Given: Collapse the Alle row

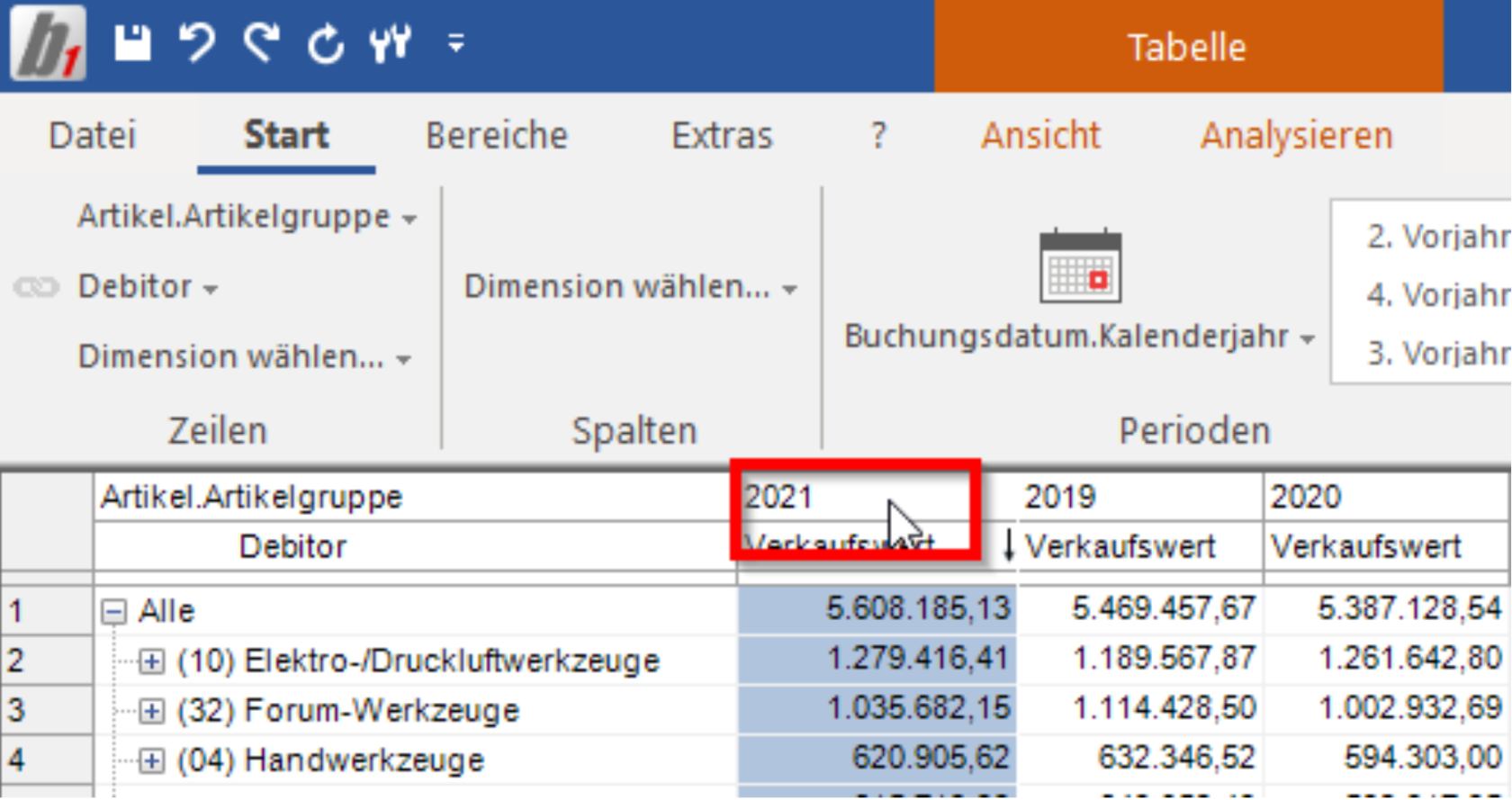Looking at the screenshot, I should click(x=114, y=612).
